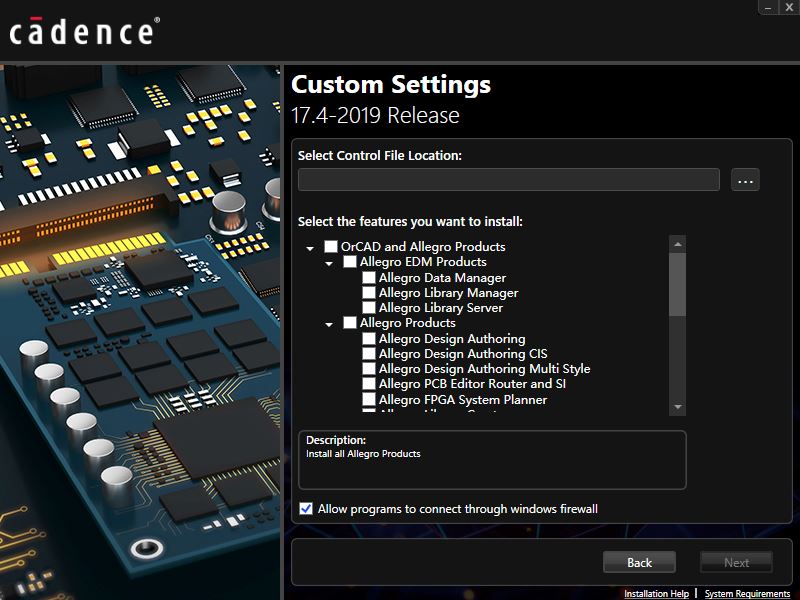800x600 pixels.
Task: Check the Allegro EDM Products checkbox
Action: (349, 262)
